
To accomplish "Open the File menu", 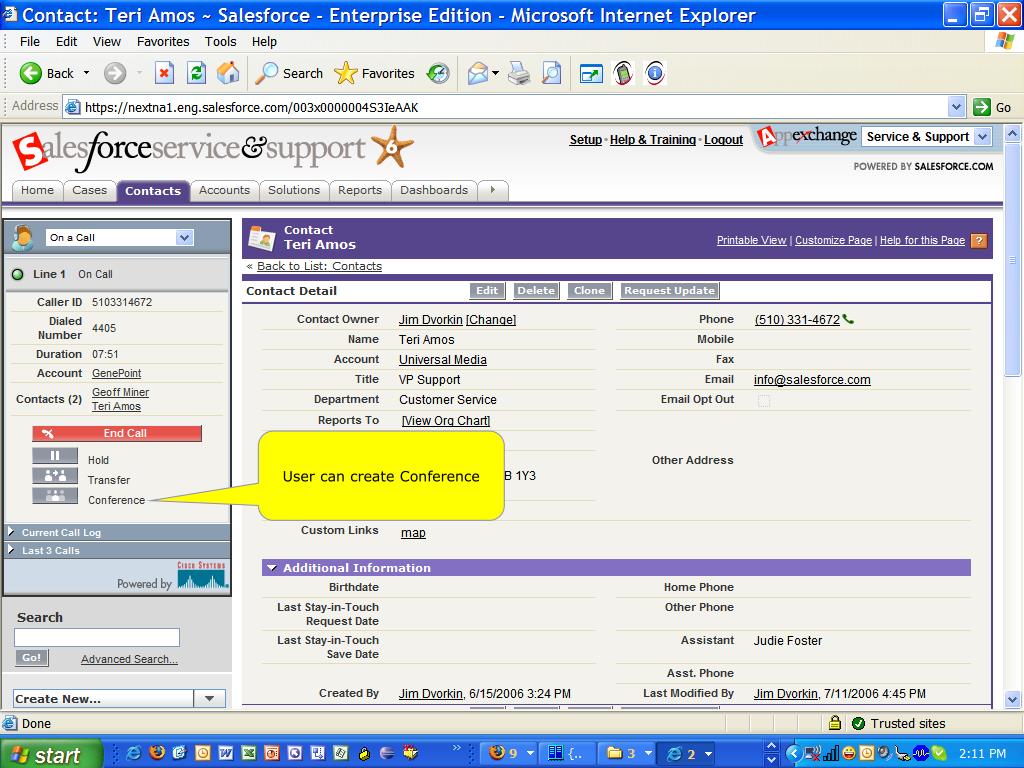I will tap(29, 41).
